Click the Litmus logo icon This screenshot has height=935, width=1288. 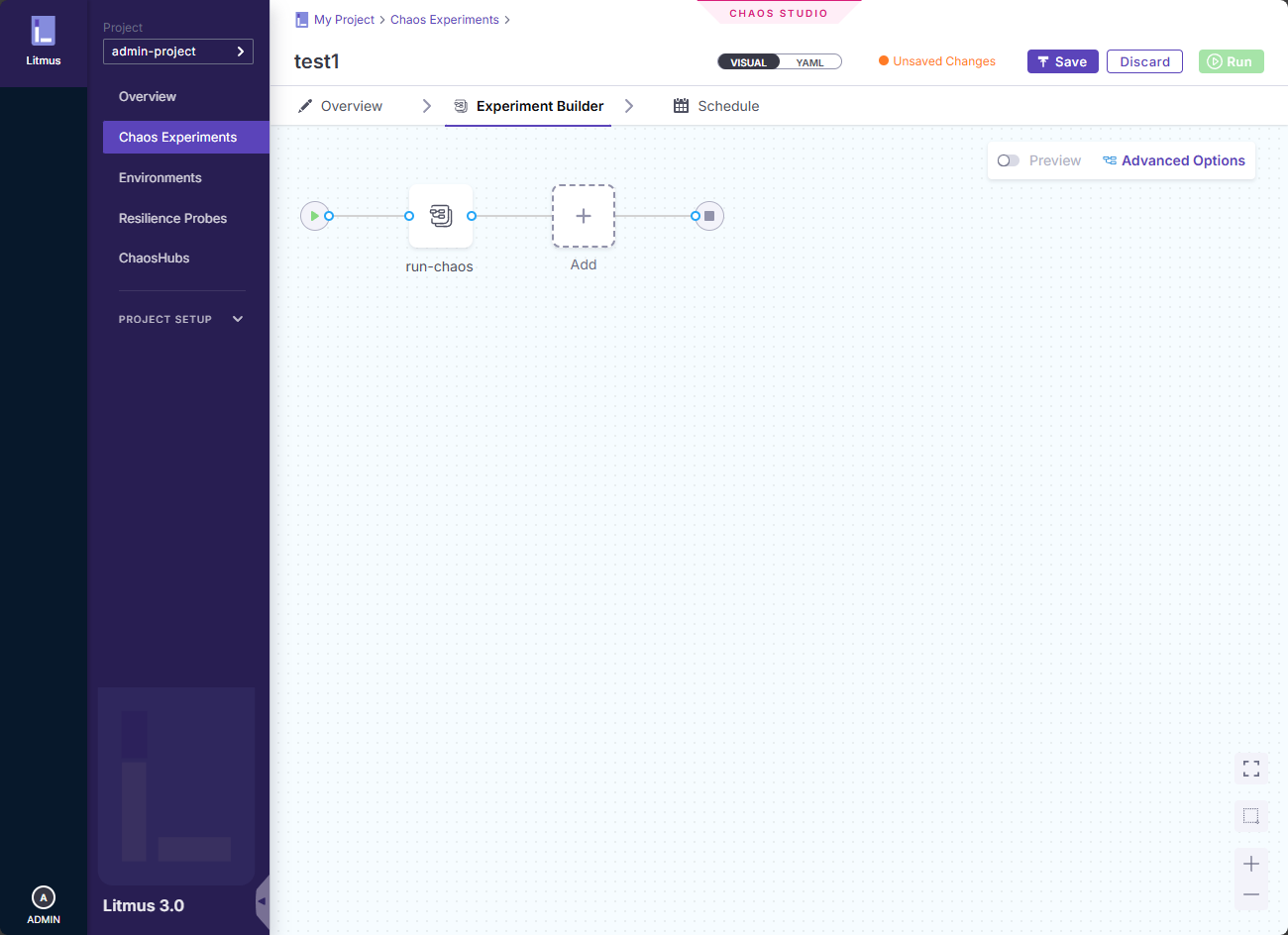44,31
